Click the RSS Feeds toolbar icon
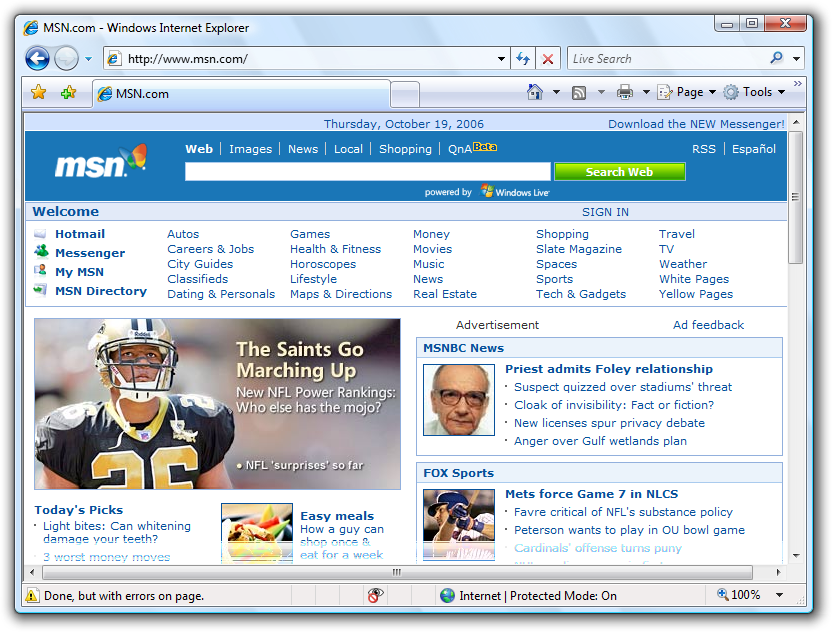The height and width of the screenshot is (632, 832). pos(578,93)
